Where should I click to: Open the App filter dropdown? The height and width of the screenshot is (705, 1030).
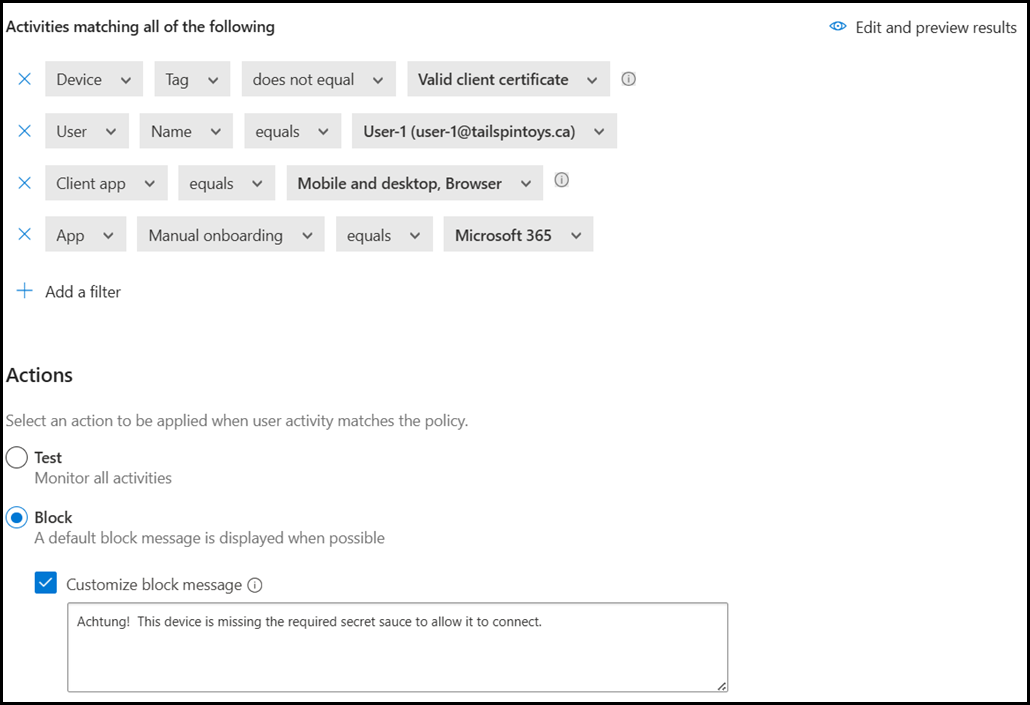(x=85, y=234)
